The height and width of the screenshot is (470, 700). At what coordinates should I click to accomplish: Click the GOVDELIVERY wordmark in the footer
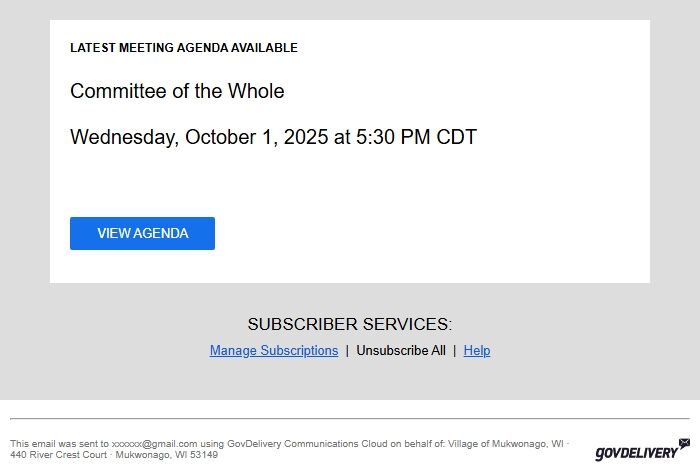coord(635,454)
